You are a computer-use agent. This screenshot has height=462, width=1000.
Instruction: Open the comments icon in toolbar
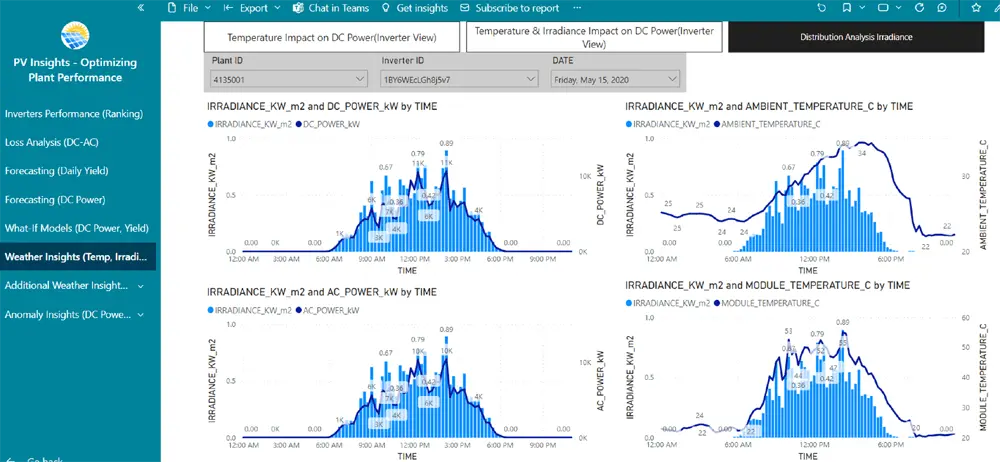click(x=943, y=8)
